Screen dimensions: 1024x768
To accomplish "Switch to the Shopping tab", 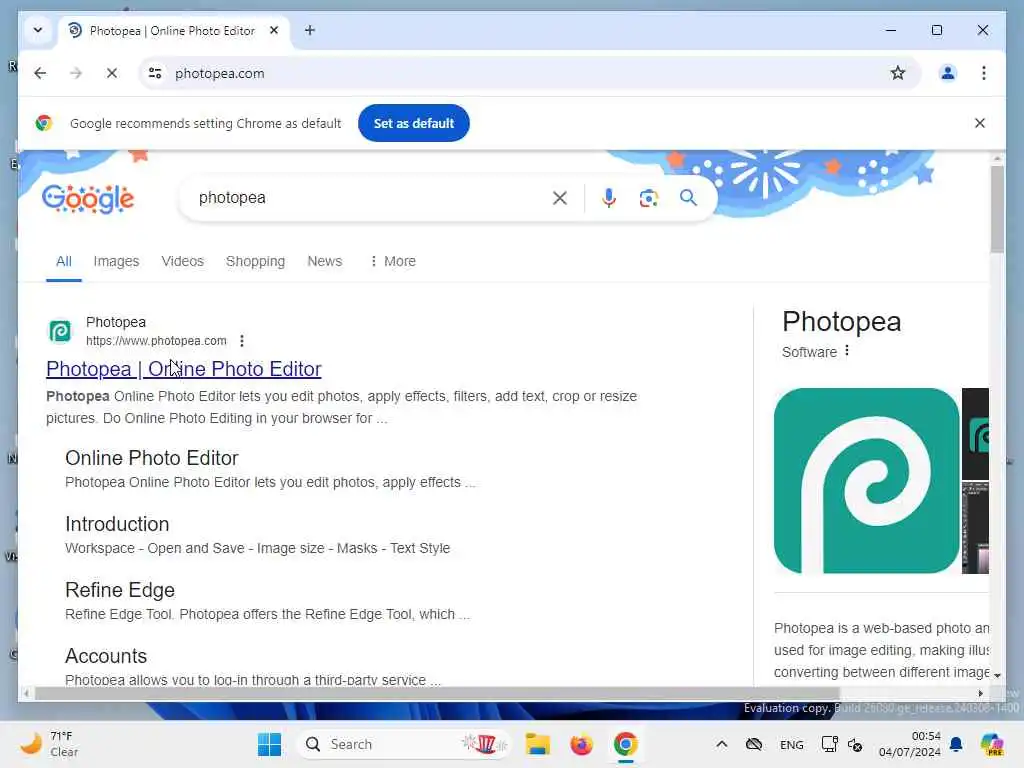I will coord(255,261).
